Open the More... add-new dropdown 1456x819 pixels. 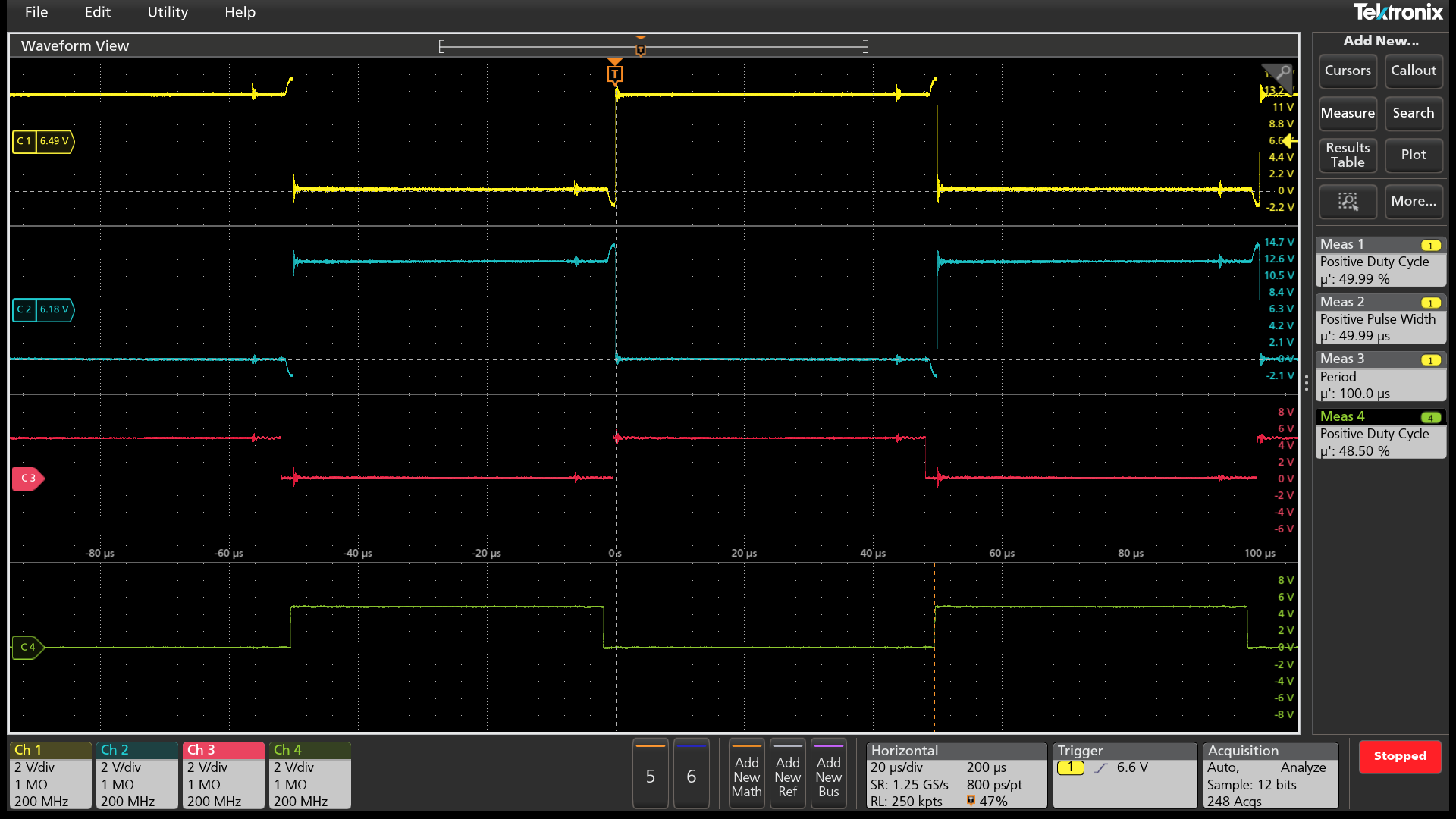point(1413,201)
